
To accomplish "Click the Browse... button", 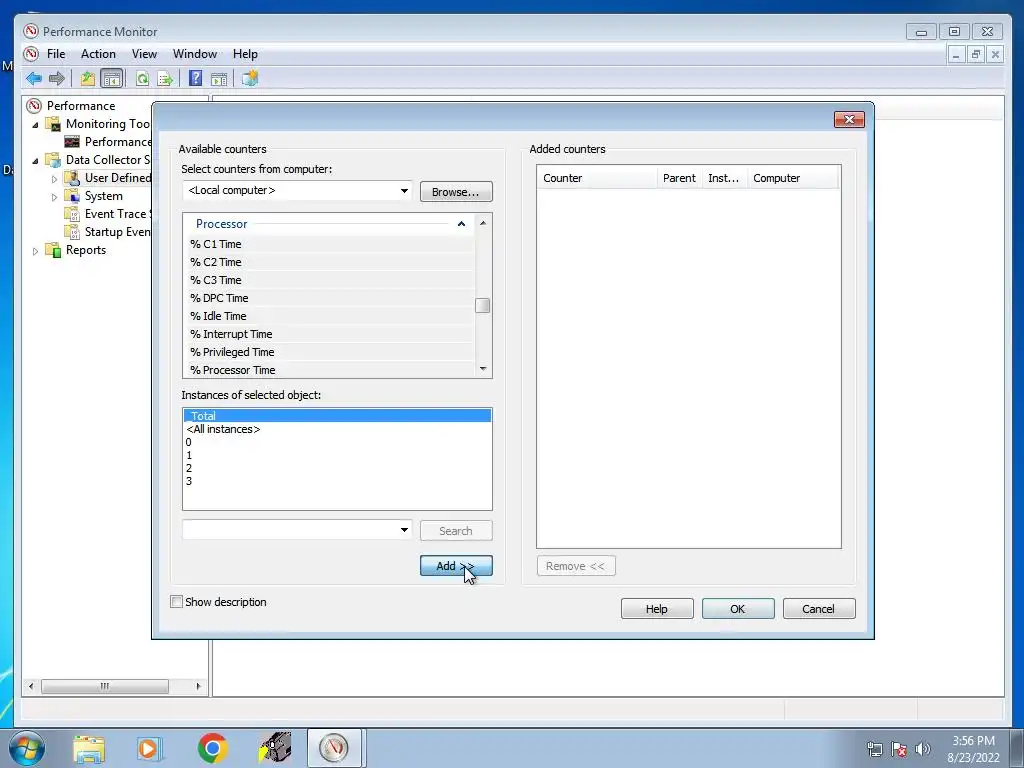I will click(x=456, y=192).
